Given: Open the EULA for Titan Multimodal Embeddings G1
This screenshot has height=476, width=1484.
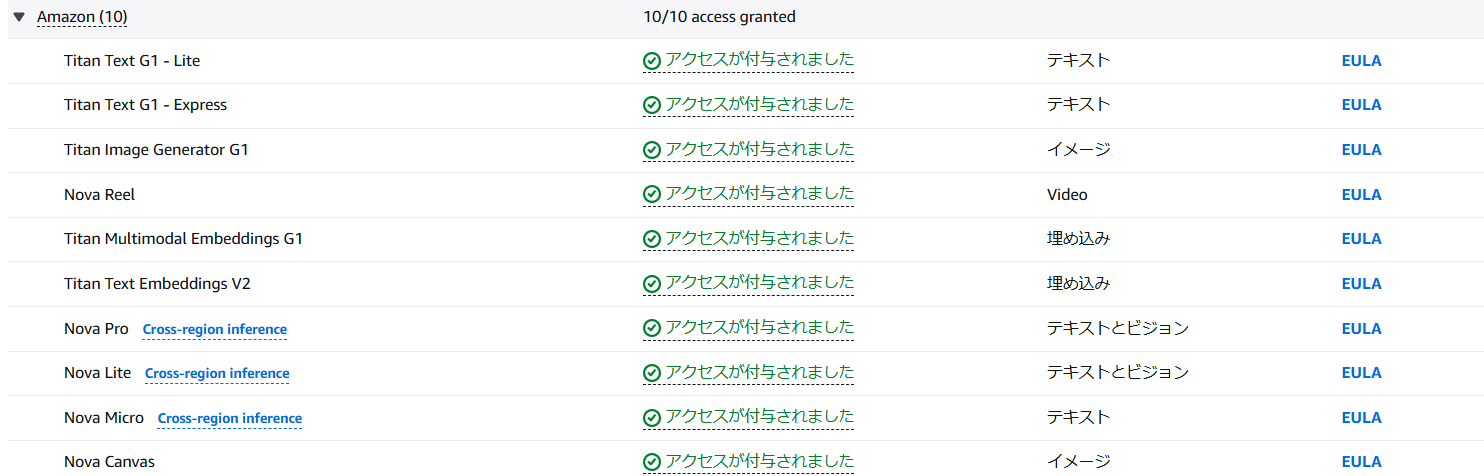Looking at the screenshot, I should click(x=1361, y=239).
